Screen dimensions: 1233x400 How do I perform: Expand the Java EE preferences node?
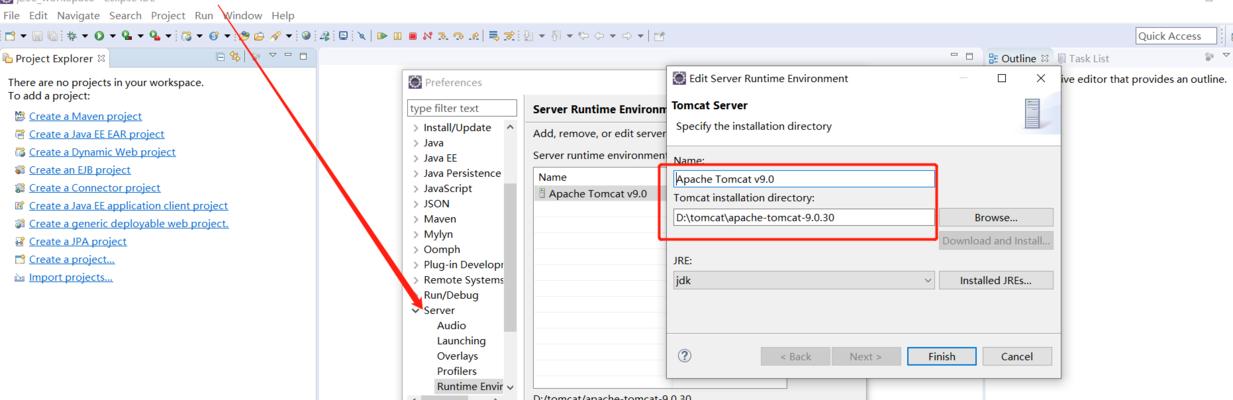click(x=416, y=158)
